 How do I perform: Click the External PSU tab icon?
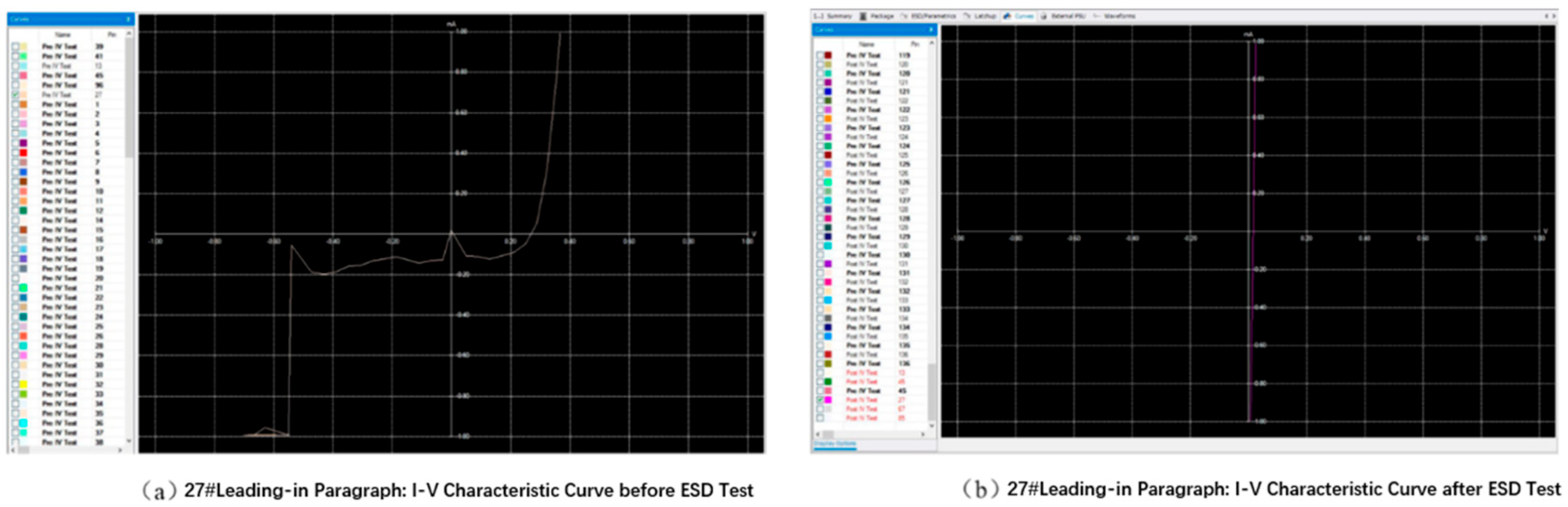pos(1045,16)
